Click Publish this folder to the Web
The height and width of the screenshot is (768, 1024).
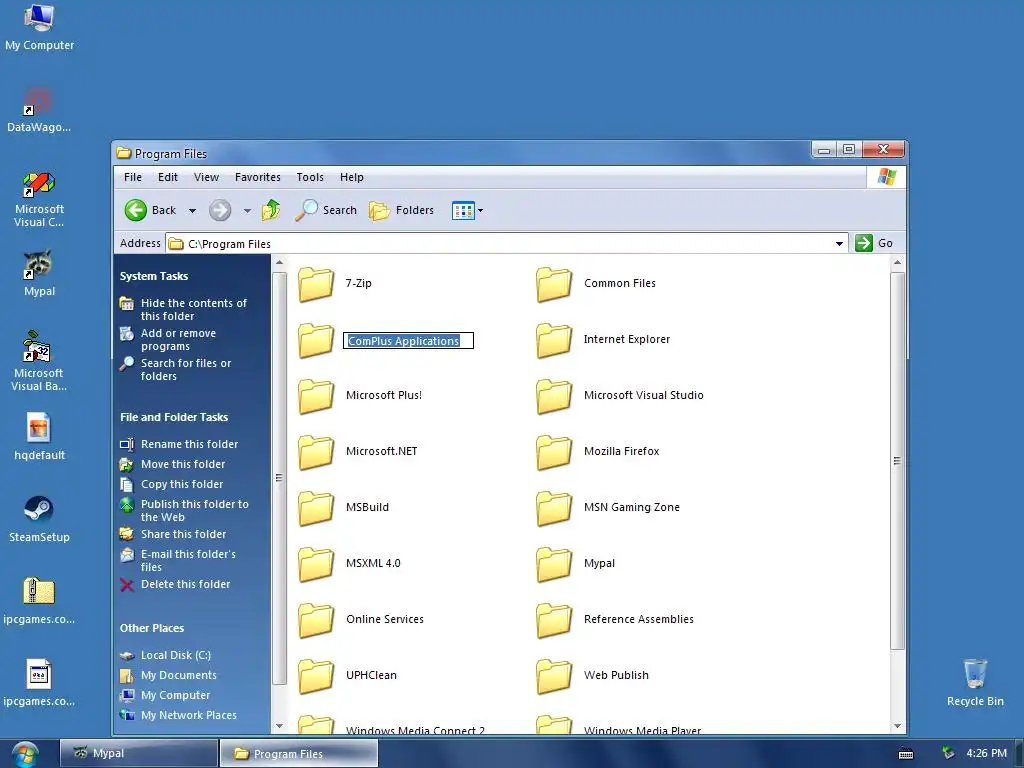(x=195, y=511)
